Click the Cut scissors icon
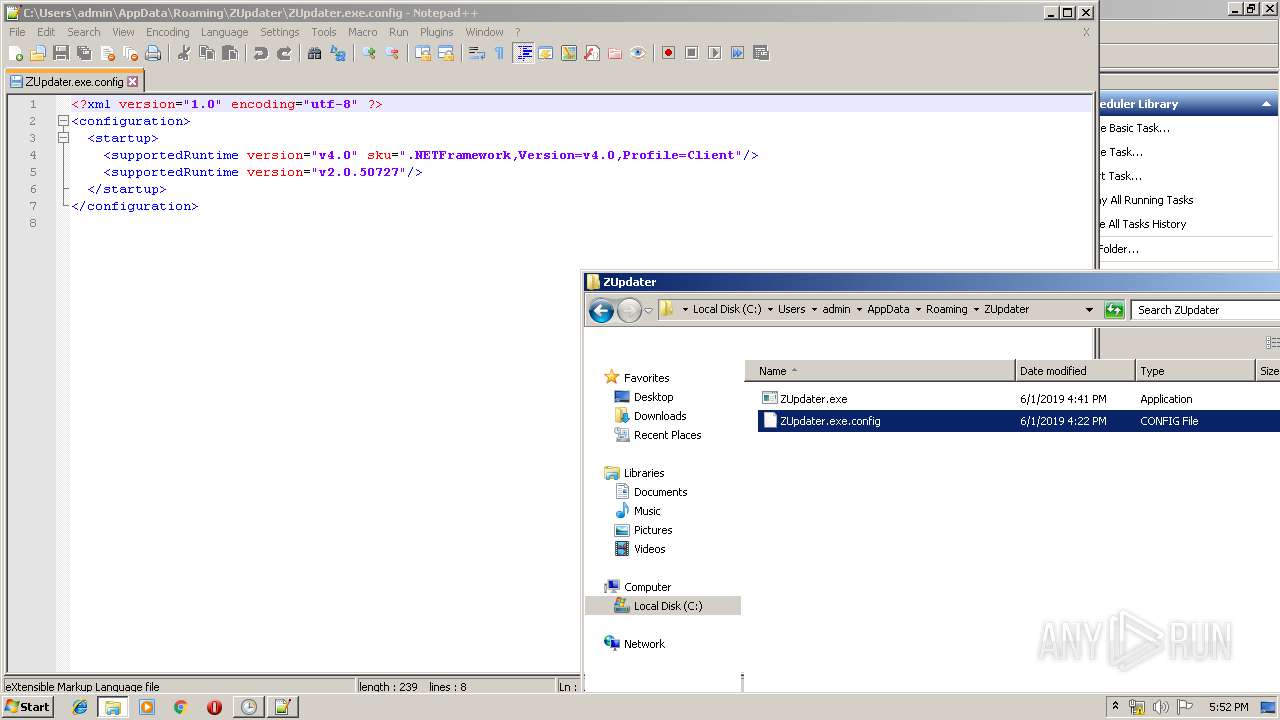 (184, 53)
